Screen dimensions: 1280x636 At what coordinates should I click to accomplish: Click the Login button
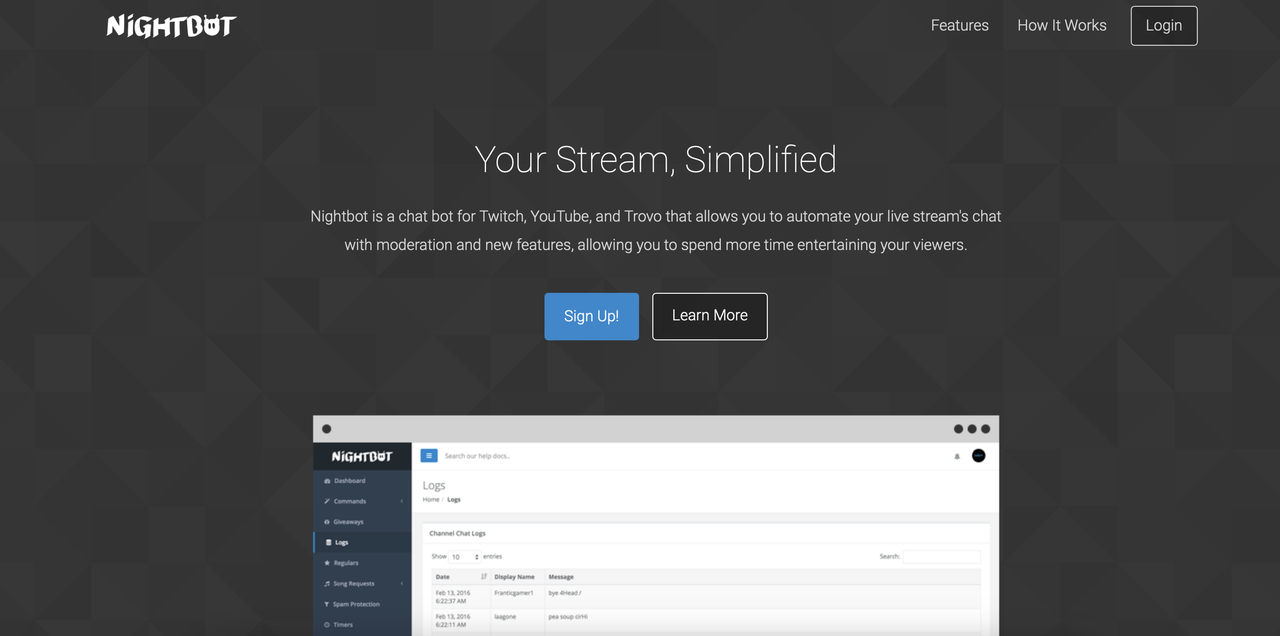(1163, 26)
